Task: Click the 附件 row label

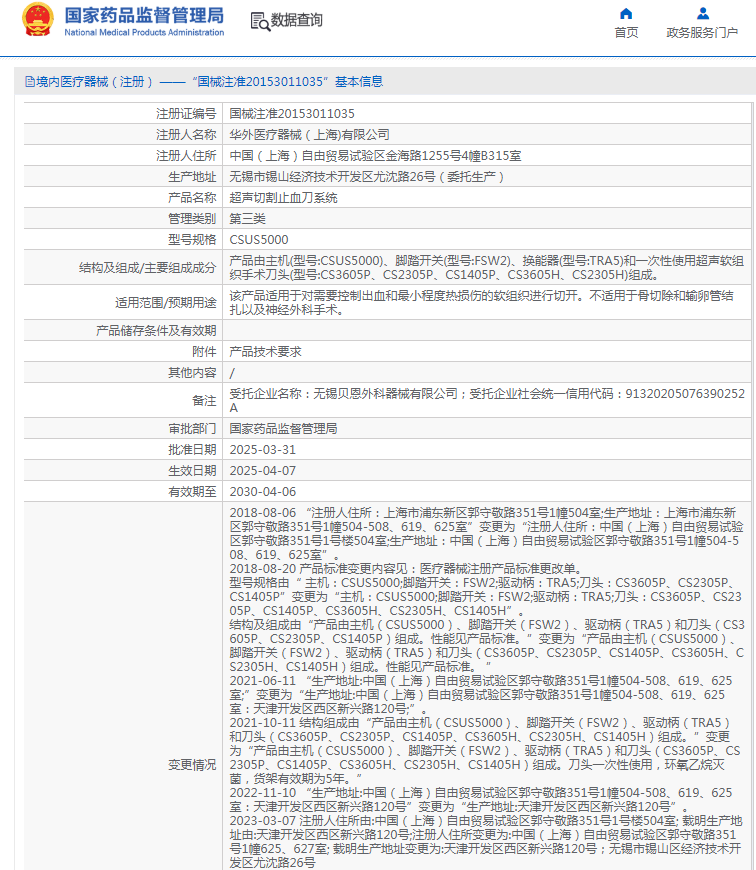Action: point(204,352)
